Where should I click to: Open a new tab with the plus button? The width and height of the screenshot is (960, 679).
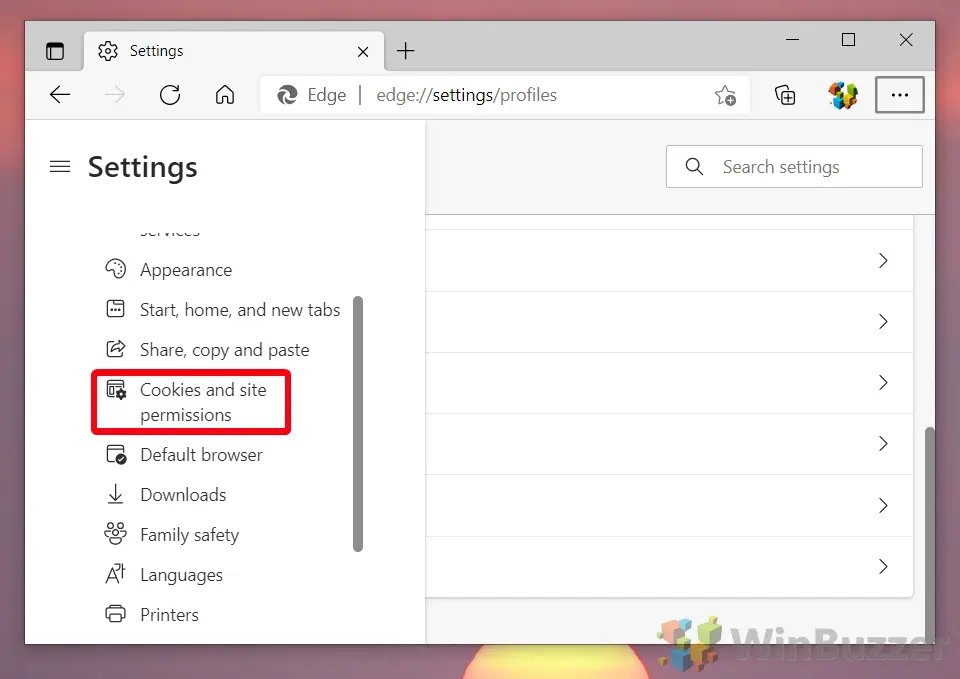coord(405,51)
